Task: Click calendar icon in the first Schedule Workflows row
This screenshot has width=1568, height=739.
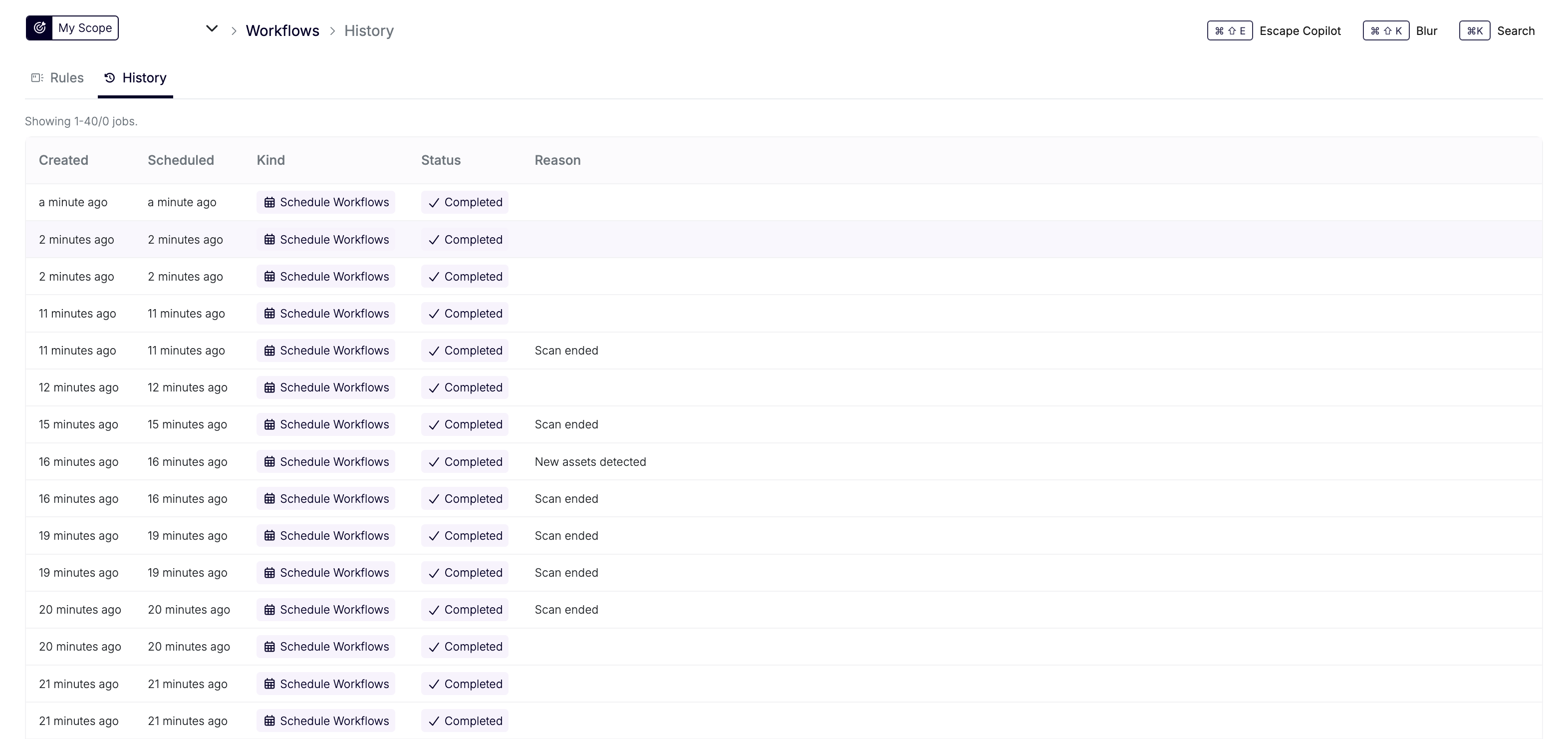Action: pos(269,202)
